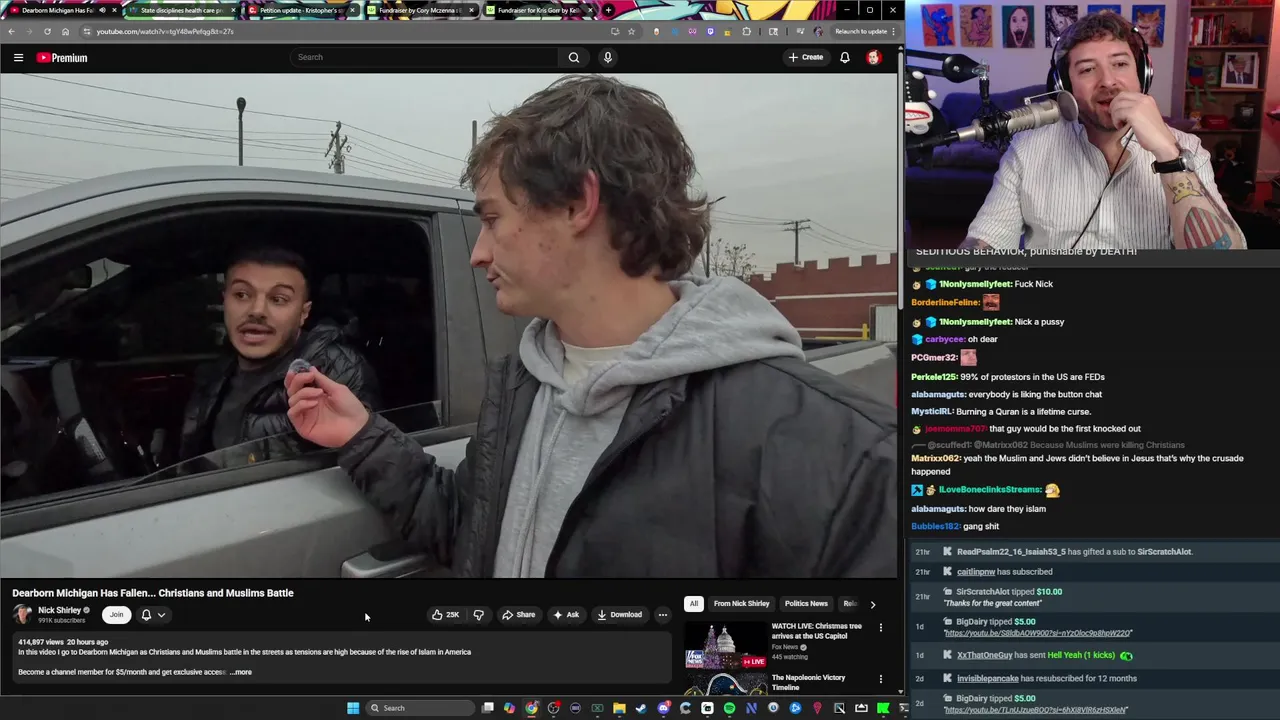Click the YouTube search magnifier button
This screenshot has height=720, width=1280.
tap(574, 57)
